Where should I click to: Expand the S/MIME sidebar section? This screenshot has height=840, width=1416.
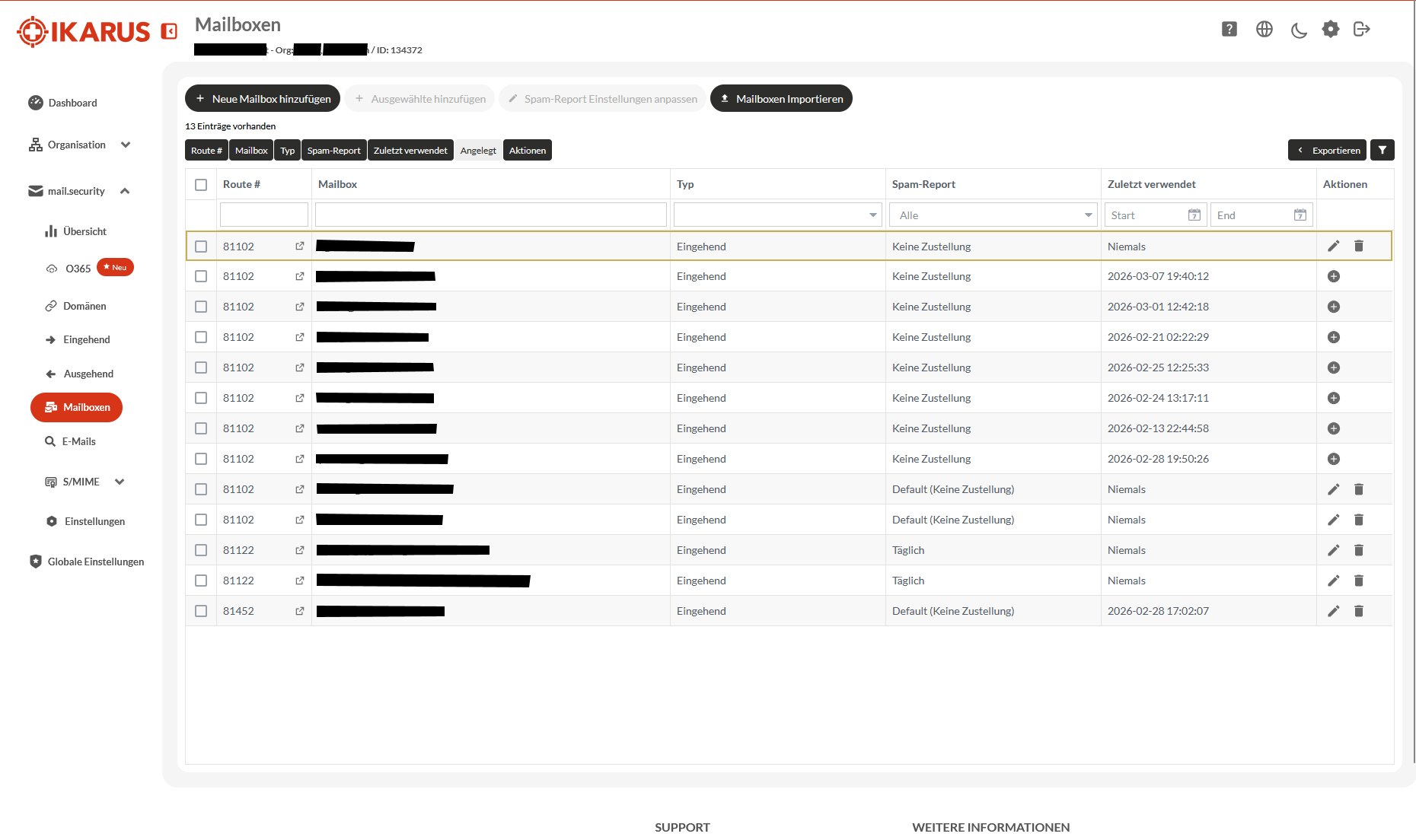[120, 482]
